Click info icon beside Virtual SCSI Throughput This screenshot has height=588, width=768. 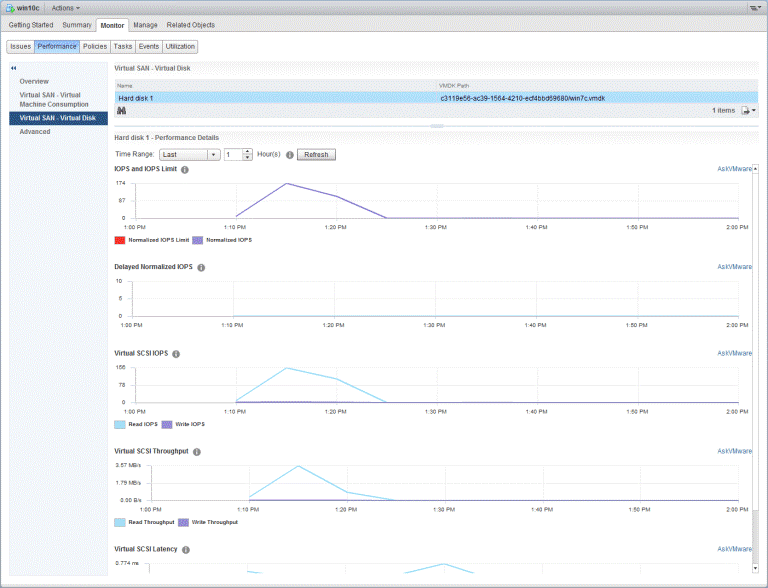pyautogui.click(x=196, y=452)
